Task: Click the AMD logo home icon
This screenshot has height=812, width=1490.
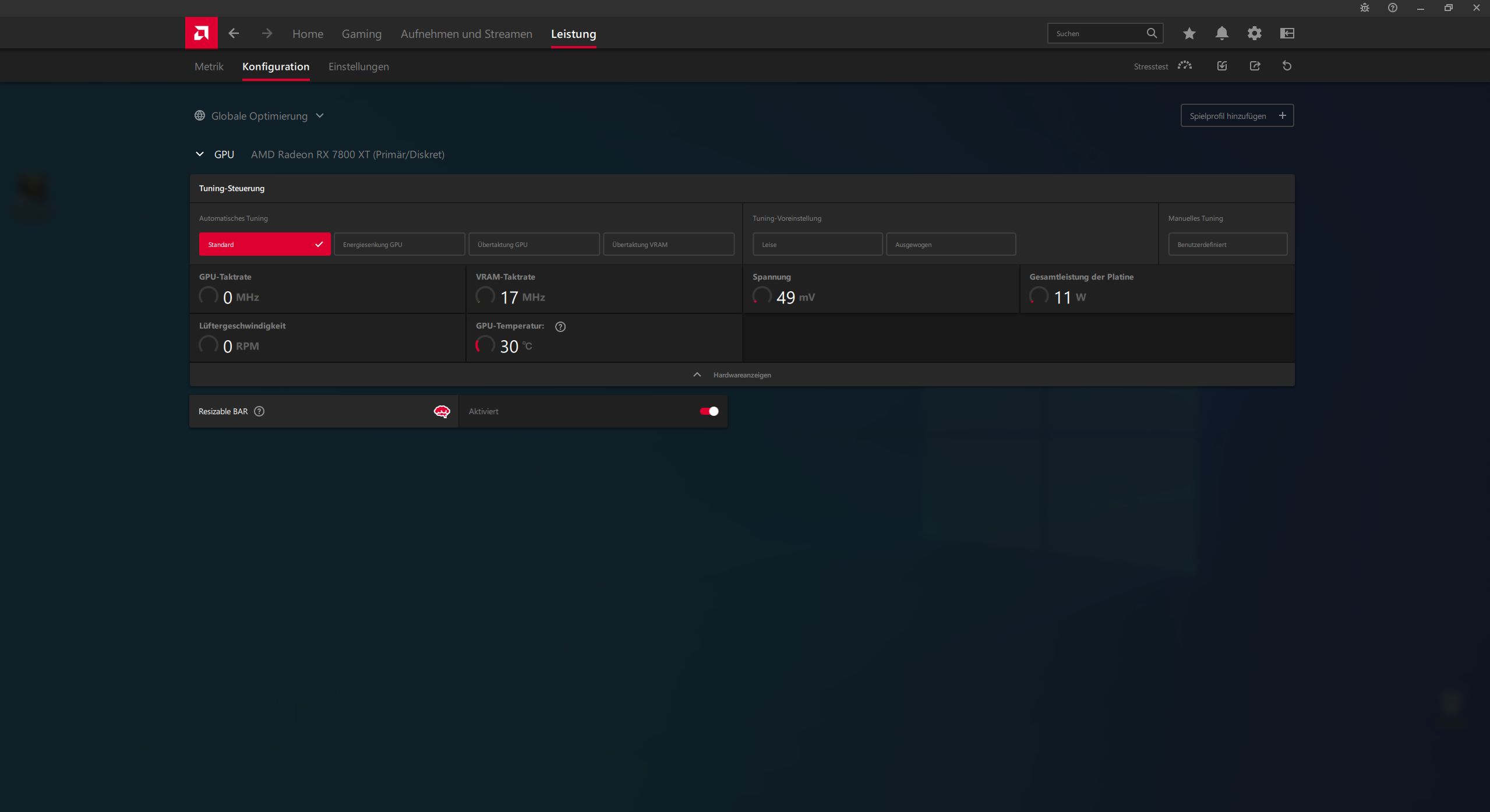Action: click(x=201, y=33)
